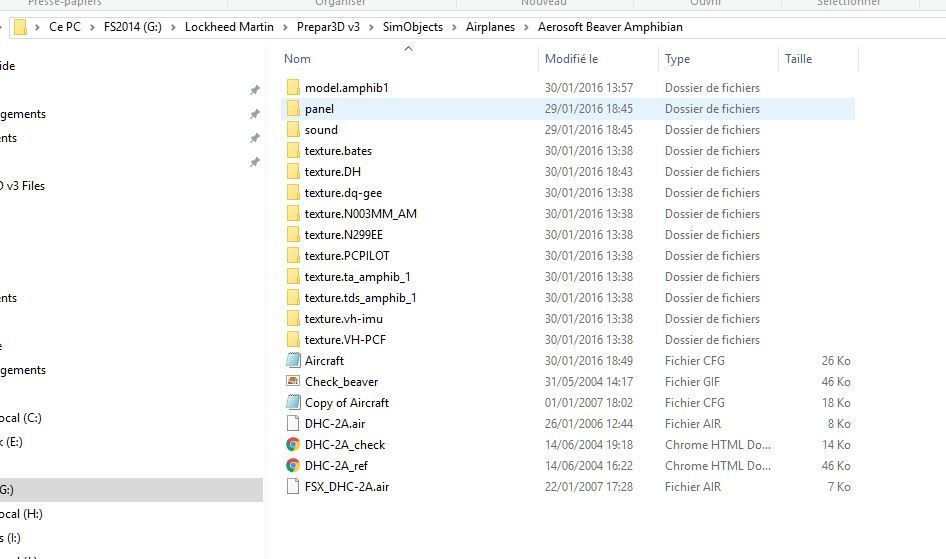Select the (E:) drive in sidebar

click(11, 442)
